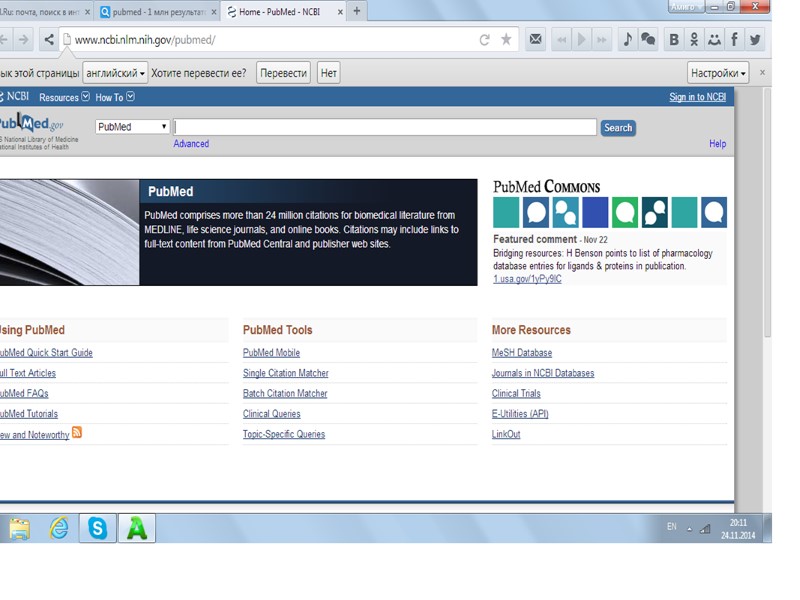The width and height of the screenshot is (800, 600).
Task: Click in PubMed search text field
Action: tap(385, 127)
